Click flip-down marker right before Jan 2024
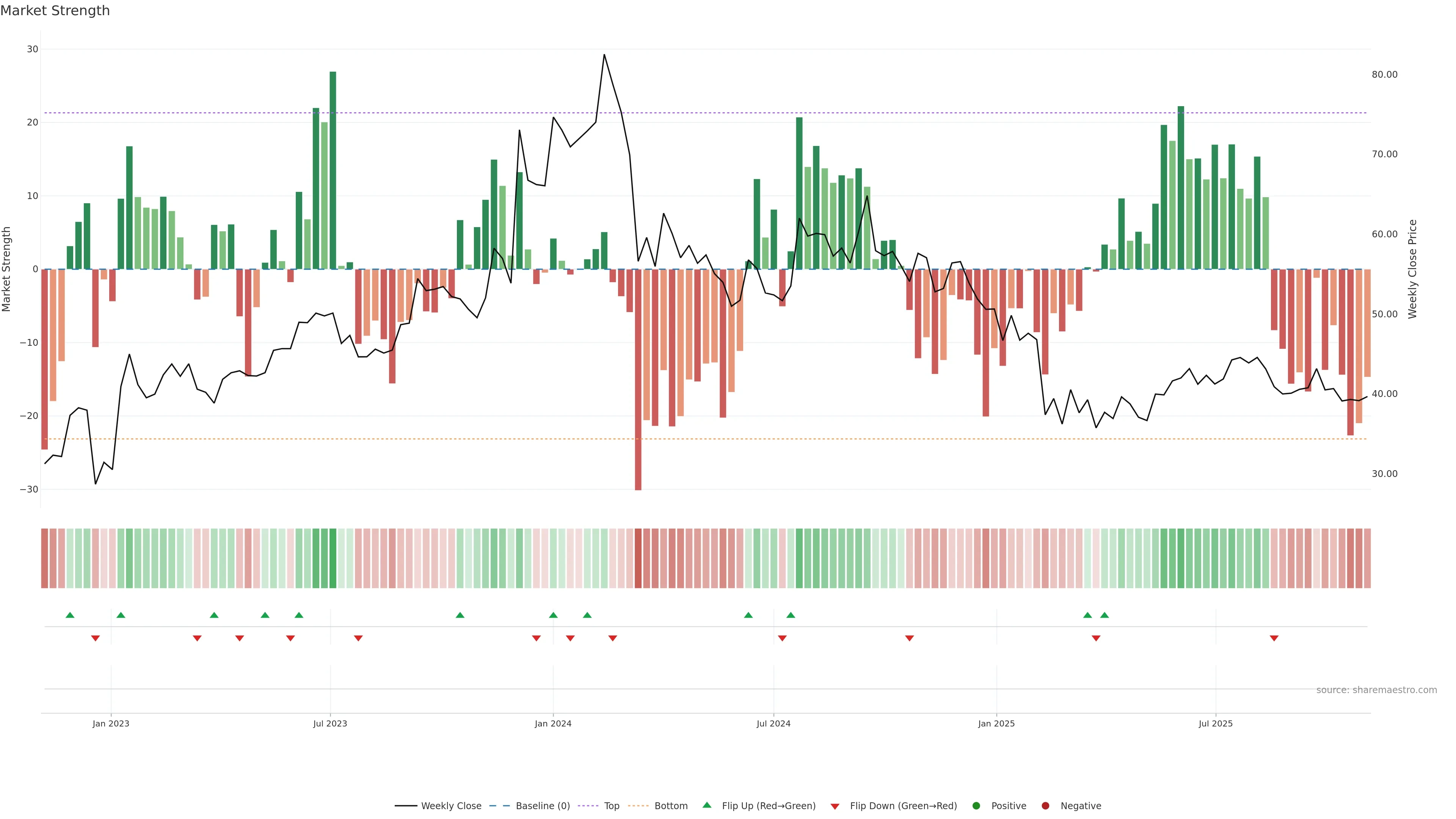The width and height of the screenshot is (1456, 819). (537, 638)
